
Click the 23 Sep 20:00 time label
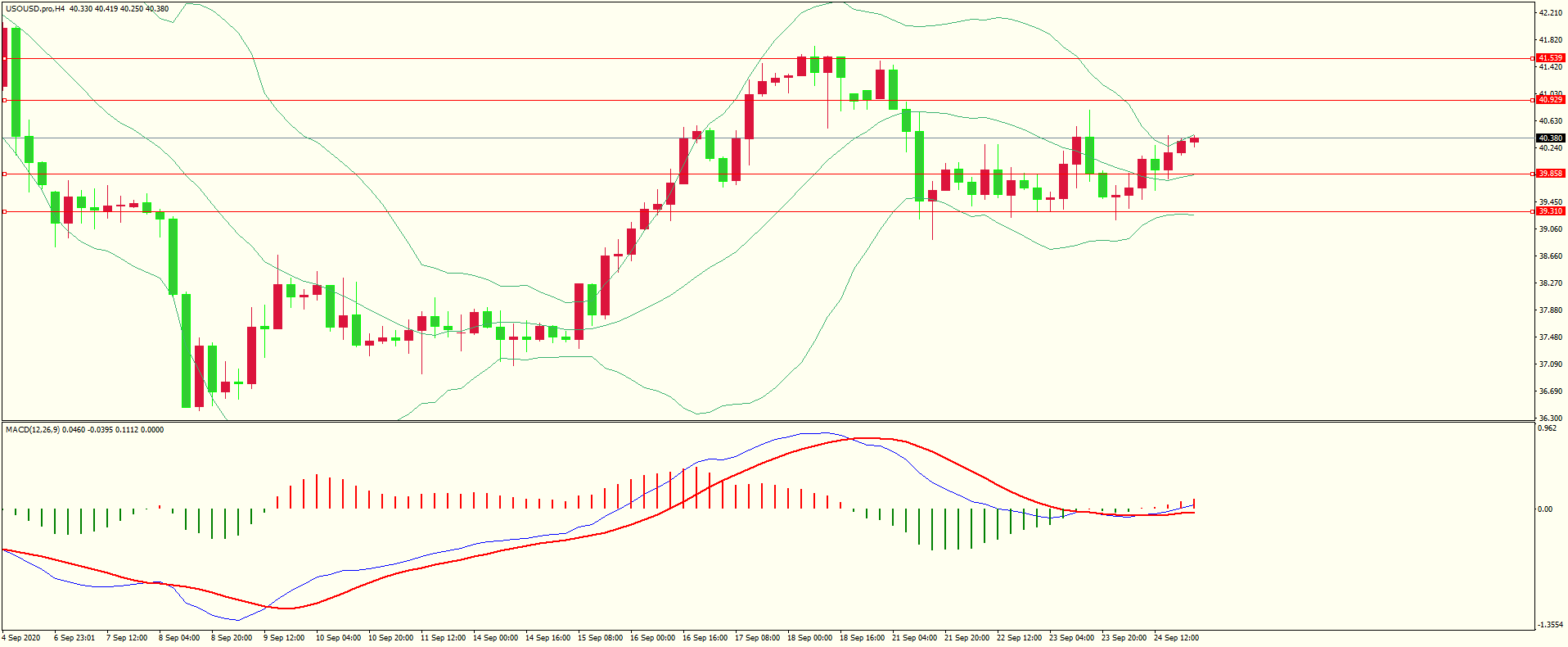coord(1124,638)
